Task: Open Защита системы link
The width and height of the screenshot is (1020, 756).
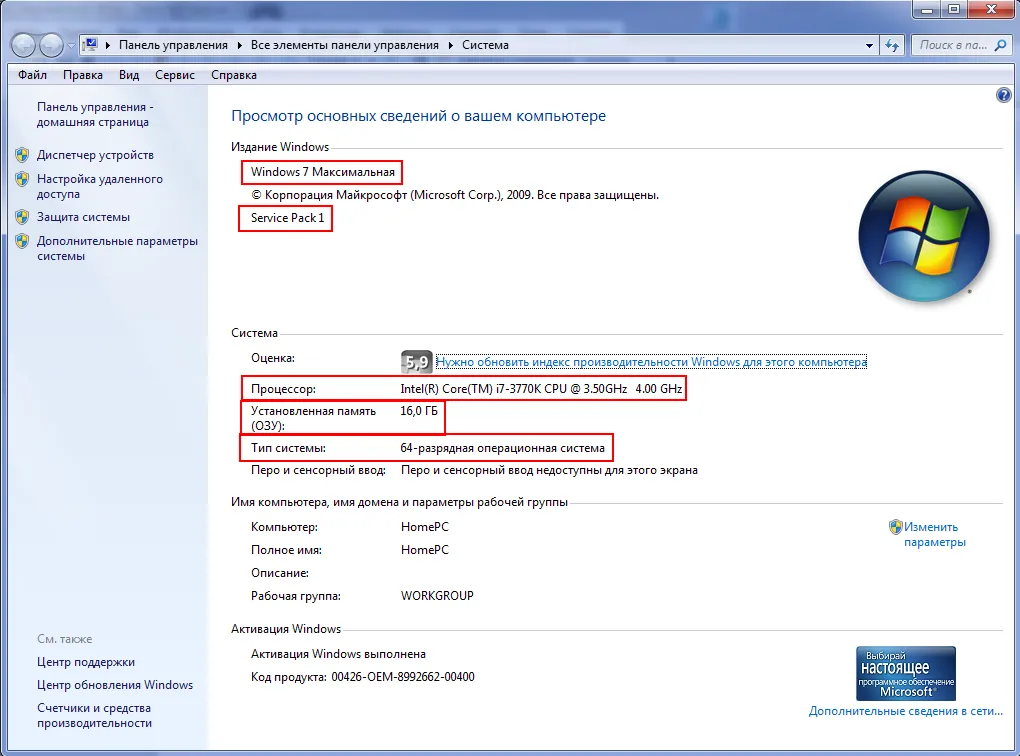Action: click(83, 217)
